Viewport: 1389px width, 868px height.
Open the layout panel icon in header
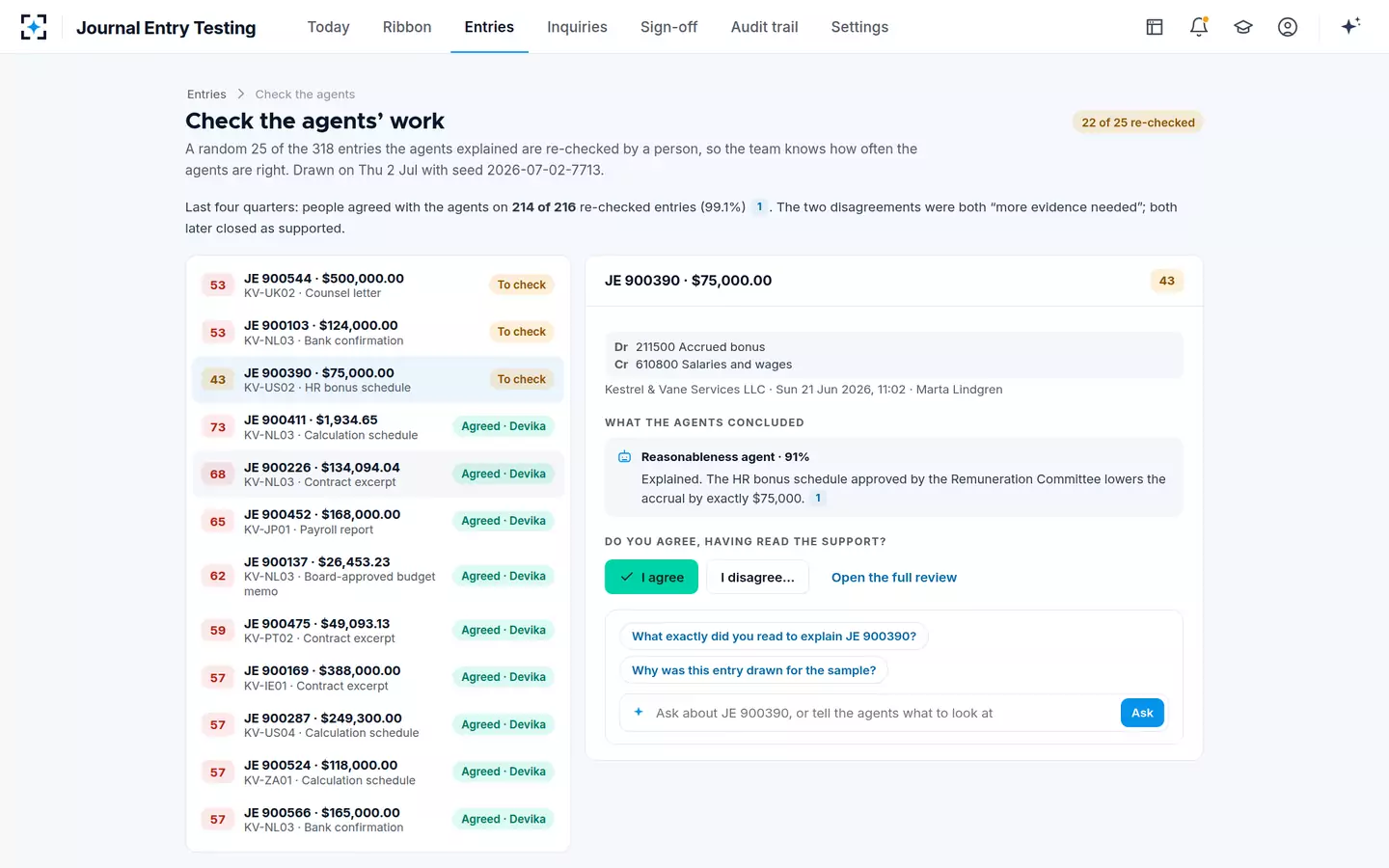pyautogui.click(x=1155, y=27)
